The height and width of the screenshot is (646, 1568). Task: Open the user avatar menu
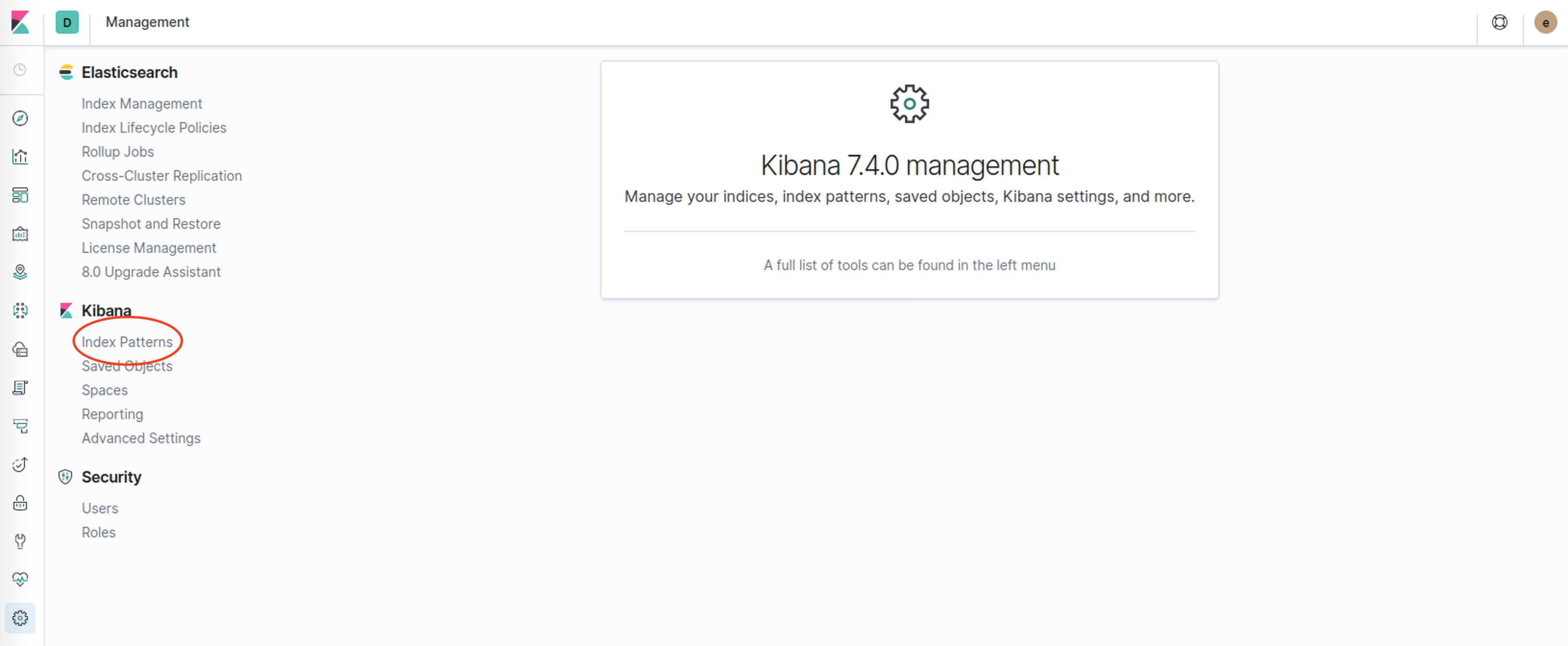point(1545,23)
